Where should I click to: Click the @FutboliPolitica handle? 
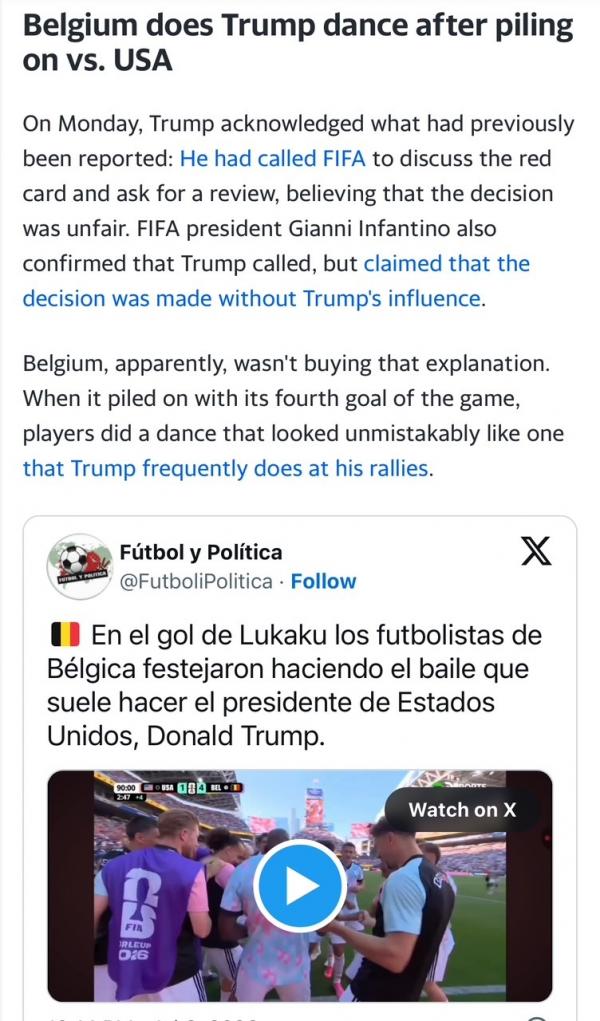pyautogui.click(x=195, y=581)
